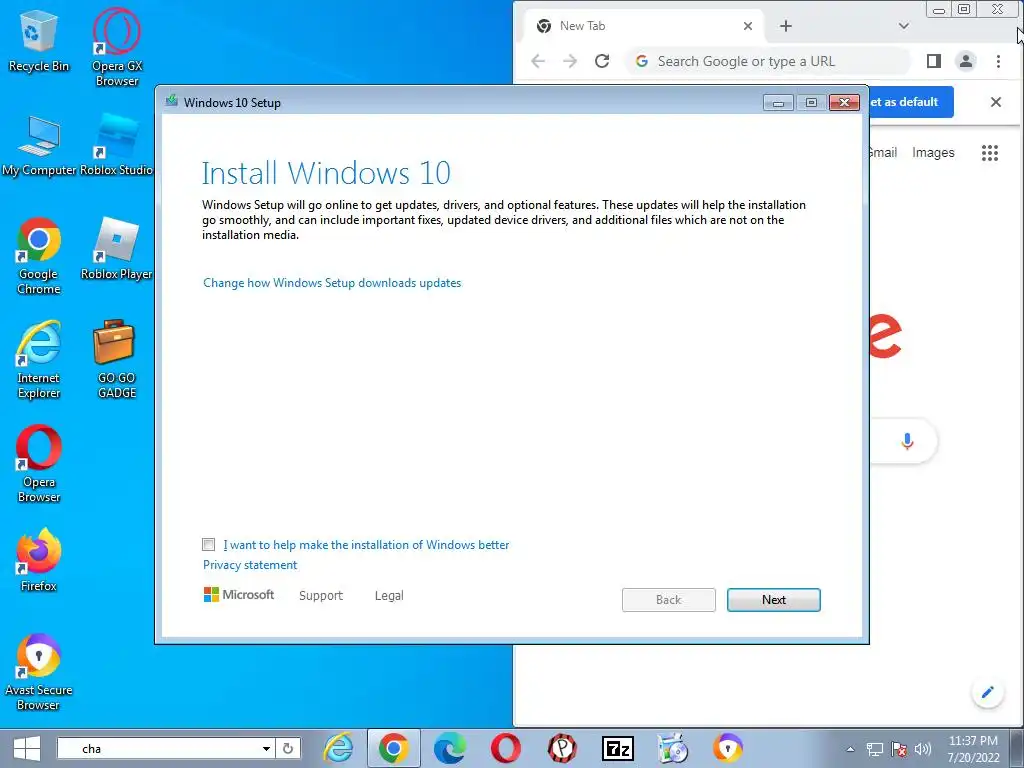
Task: Select Google Chrome desktop shortcut
Action: coord(39,256)
